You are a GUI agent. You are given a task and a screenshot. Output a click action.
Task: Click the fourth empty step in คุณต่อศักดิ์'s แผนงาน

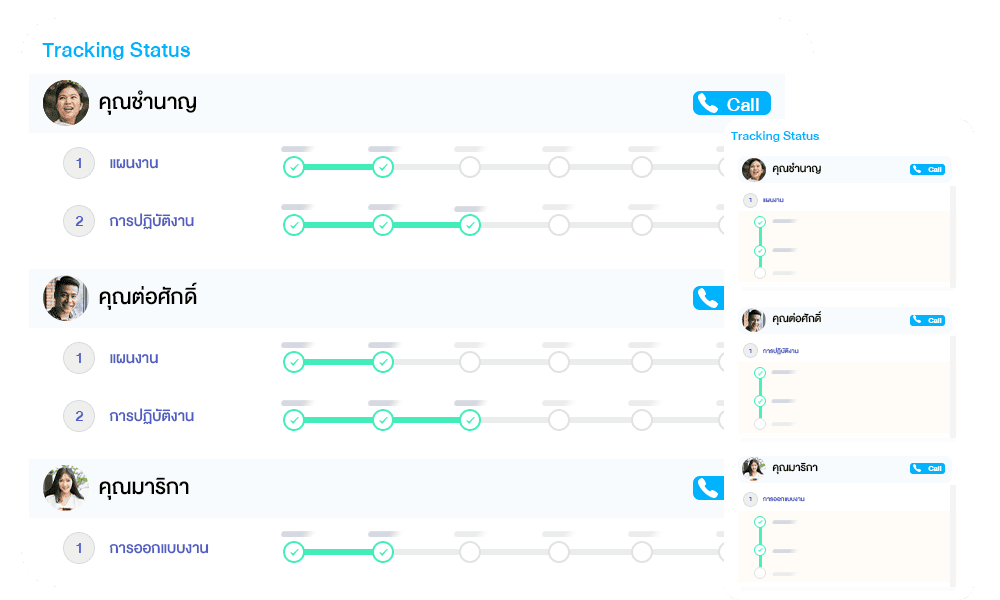click(723, 362)
